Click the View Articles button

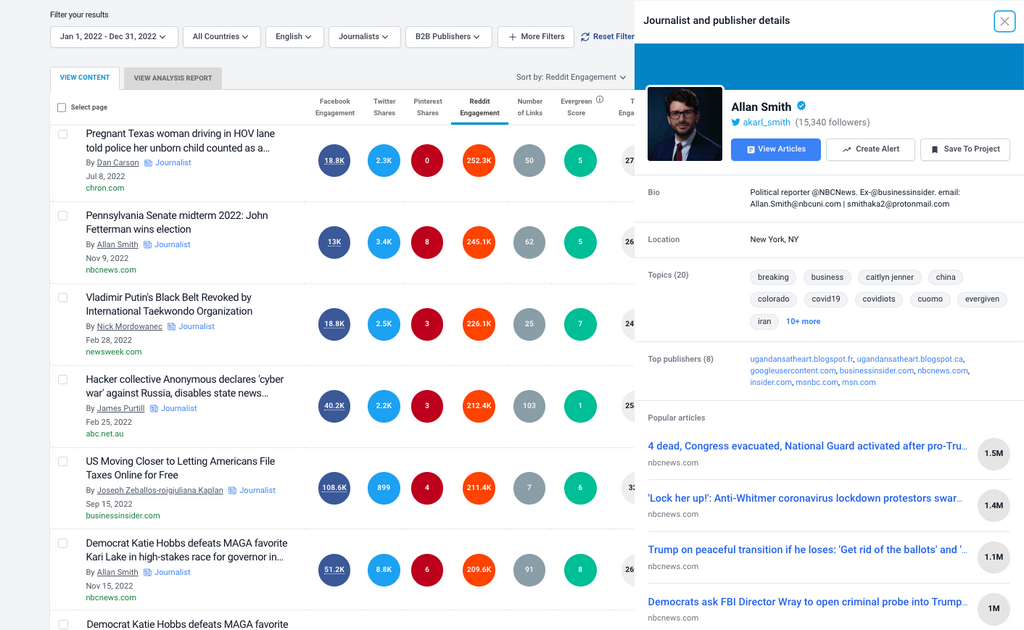(x=775, y=149)
